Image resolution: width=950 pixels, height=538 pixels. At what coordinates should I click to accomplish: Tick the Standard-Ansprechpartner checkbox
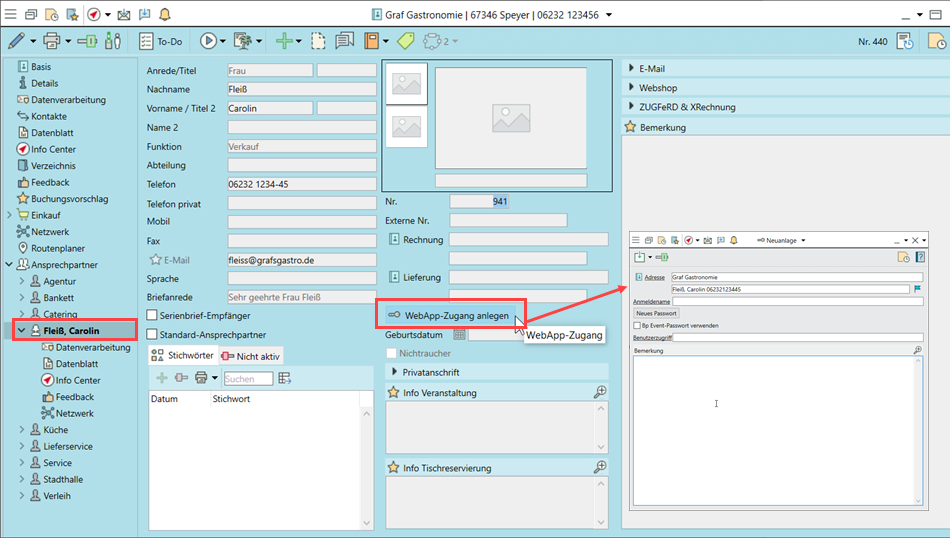tap(152, 335)
